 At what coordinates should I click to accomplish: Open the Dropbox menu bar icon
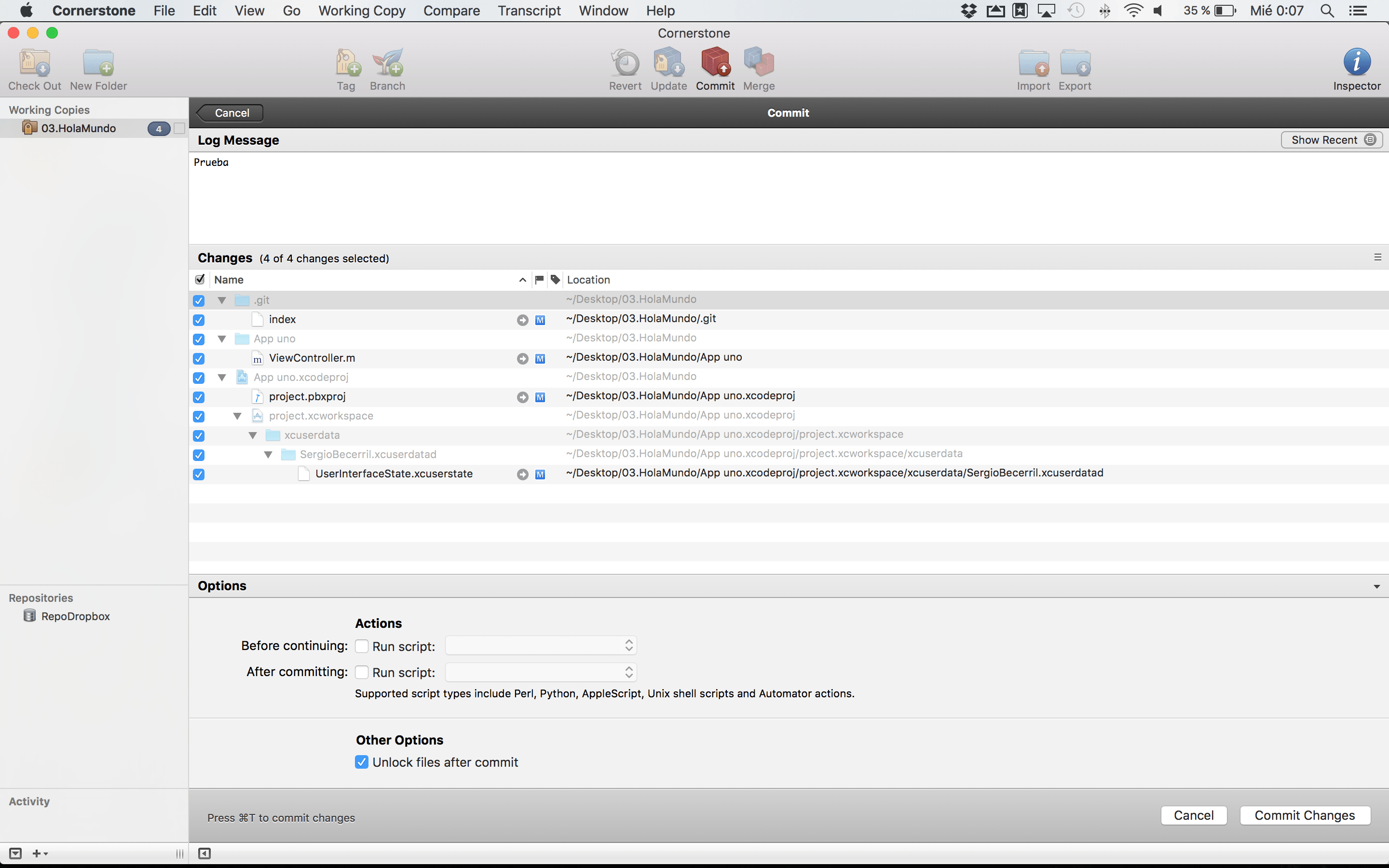(969, 10)
